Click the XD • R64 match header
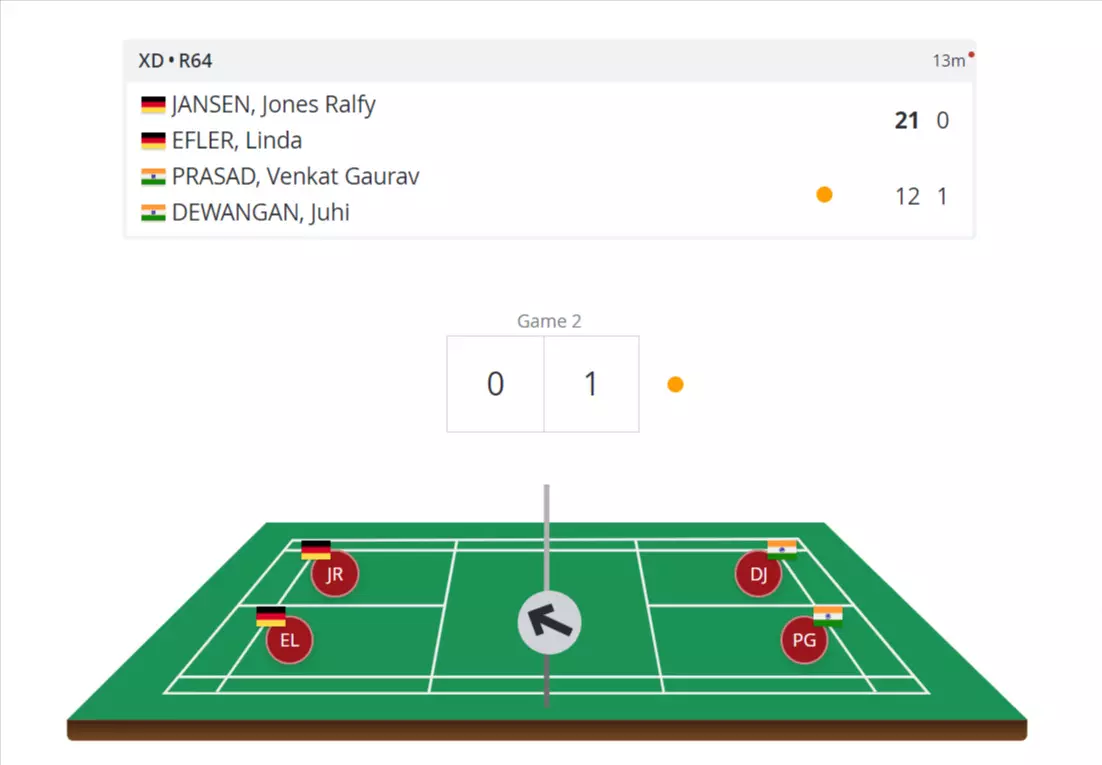The height and width of the screenshot is (765, 1102). 175,61
